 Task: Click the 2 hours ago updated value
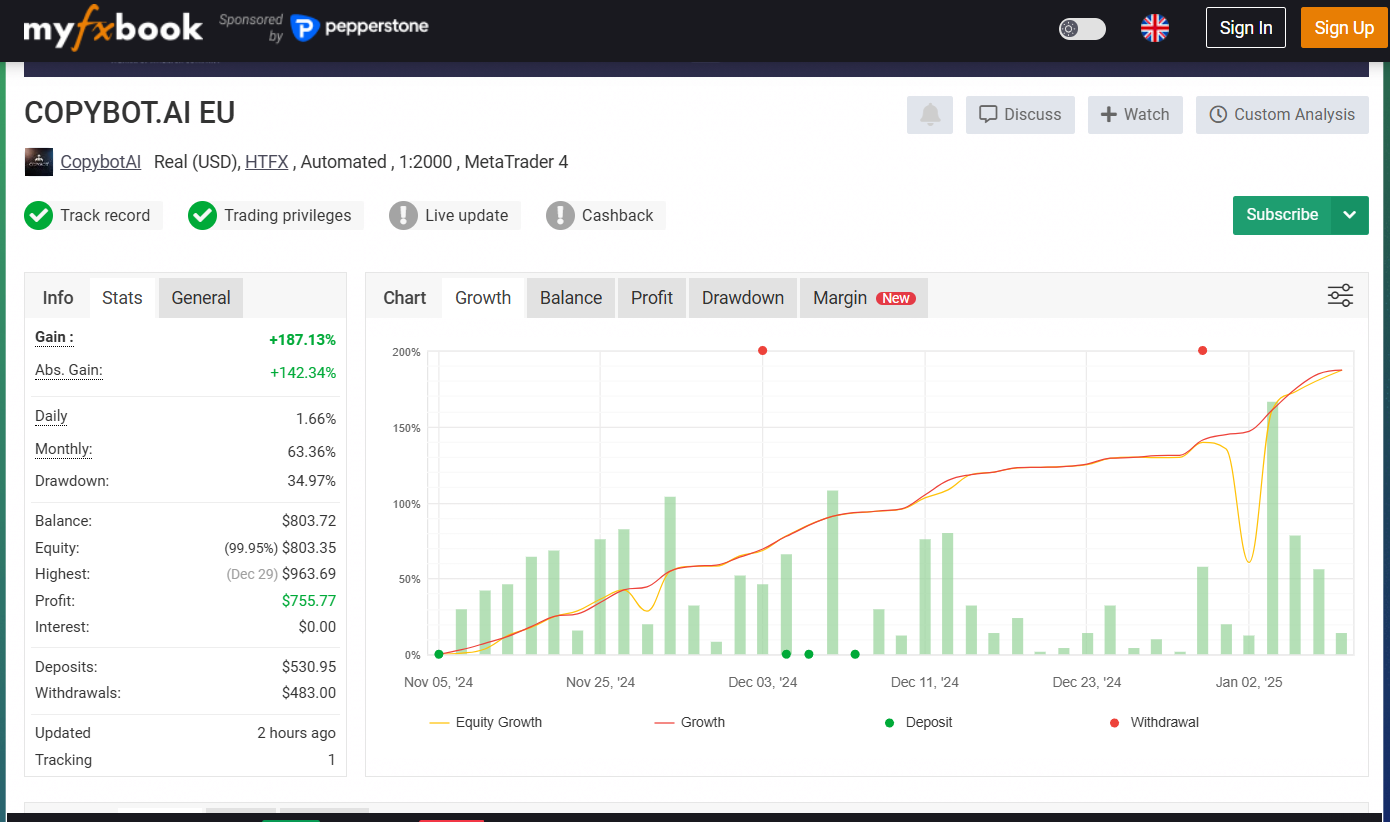point(296,733)
